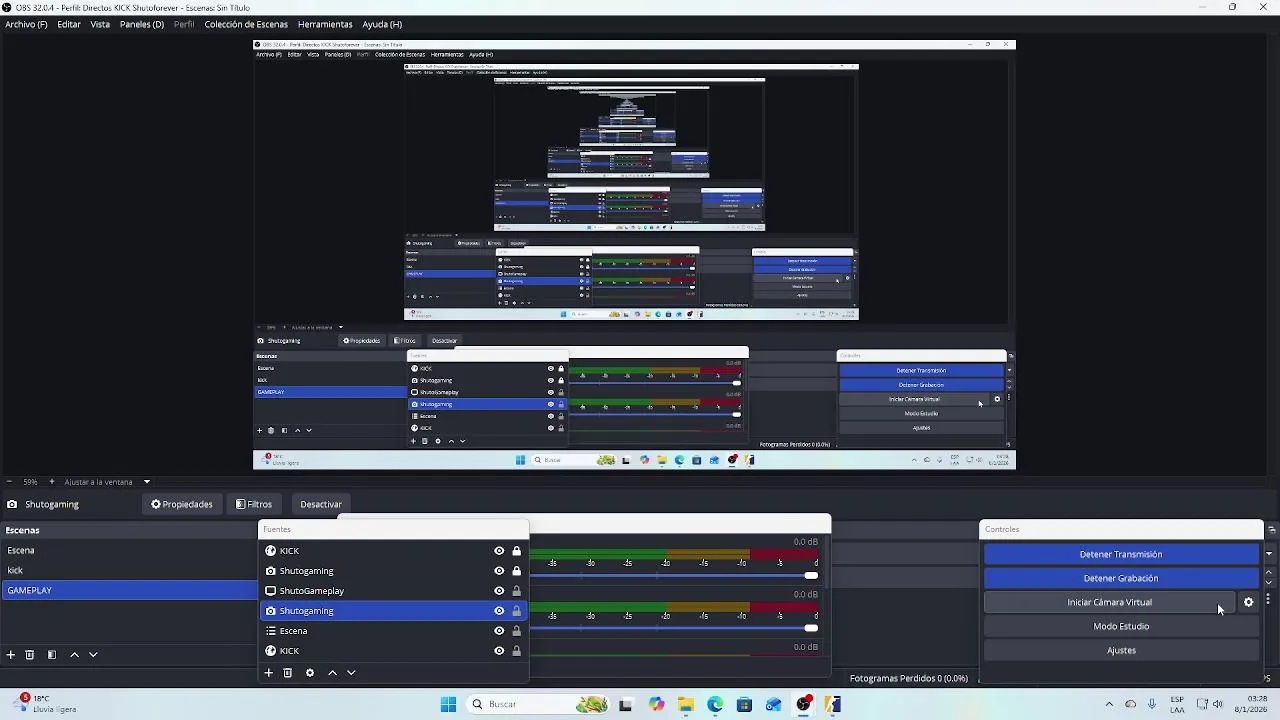Lock the Escena source in Fuentes

pyautogui.click(x=516, y=631)
